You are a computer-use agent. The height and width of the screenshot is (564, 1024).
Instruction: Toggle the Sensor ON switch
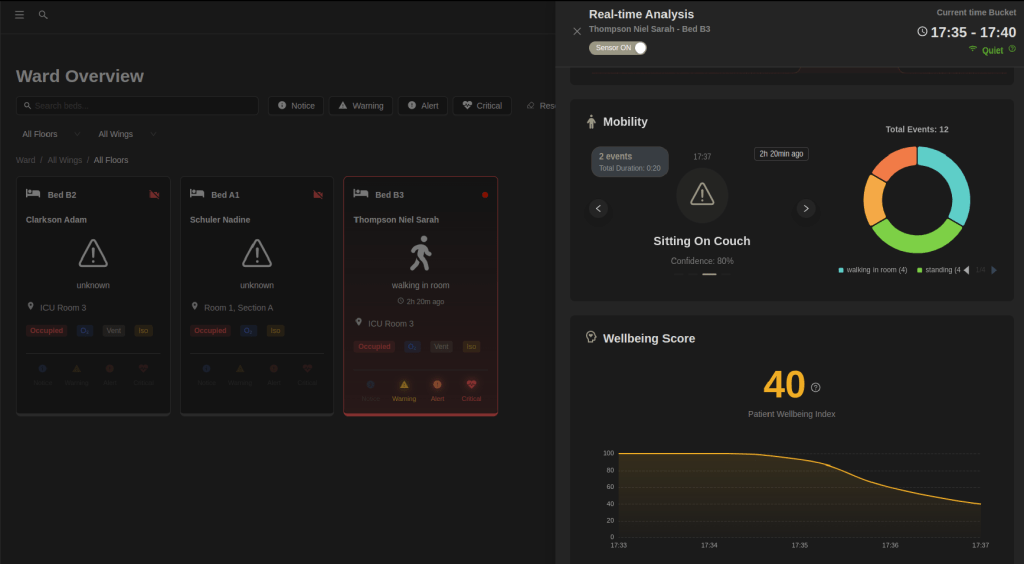pyautogui.click(x=618, y=48)
